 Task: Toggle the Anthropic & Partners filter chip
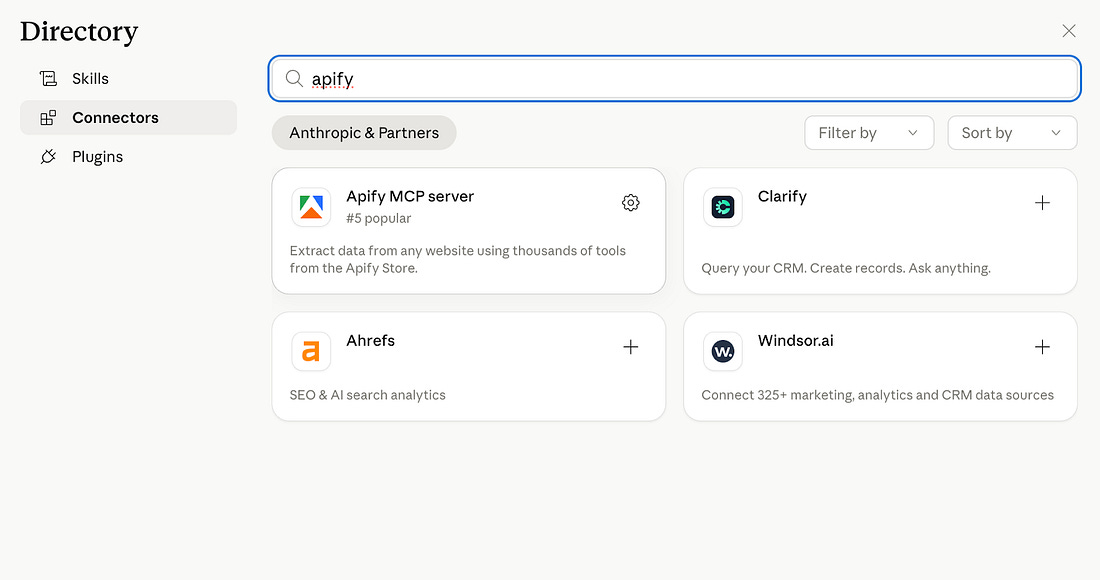(x=363, y=132)
